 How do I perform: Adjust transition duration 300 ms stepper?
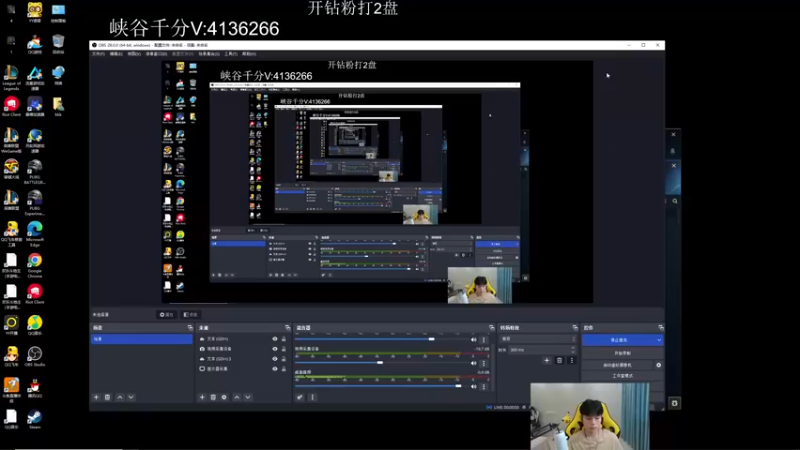tap(573, 350)
